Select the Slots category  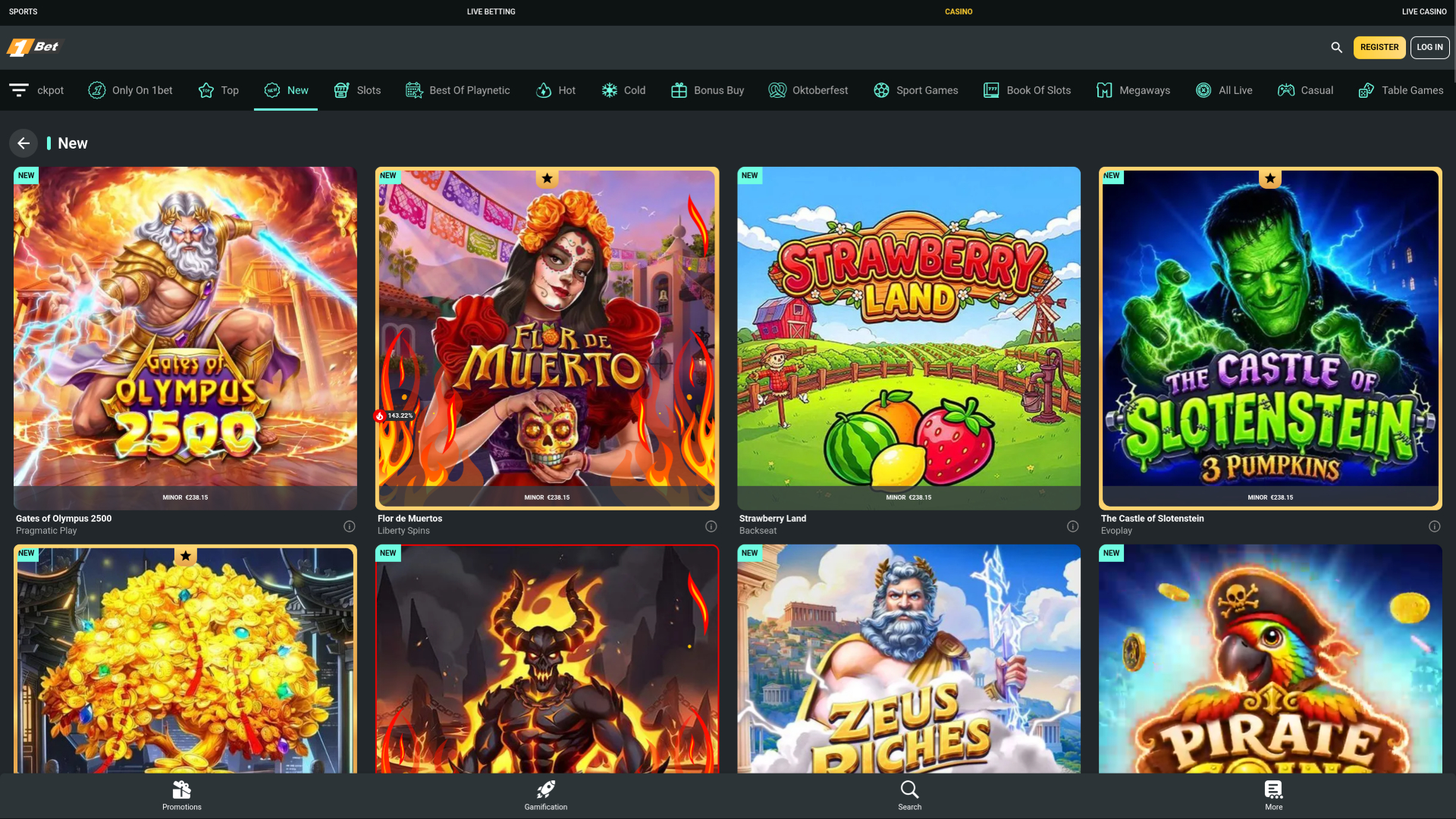pyautogui.click(x=357, y=90)
